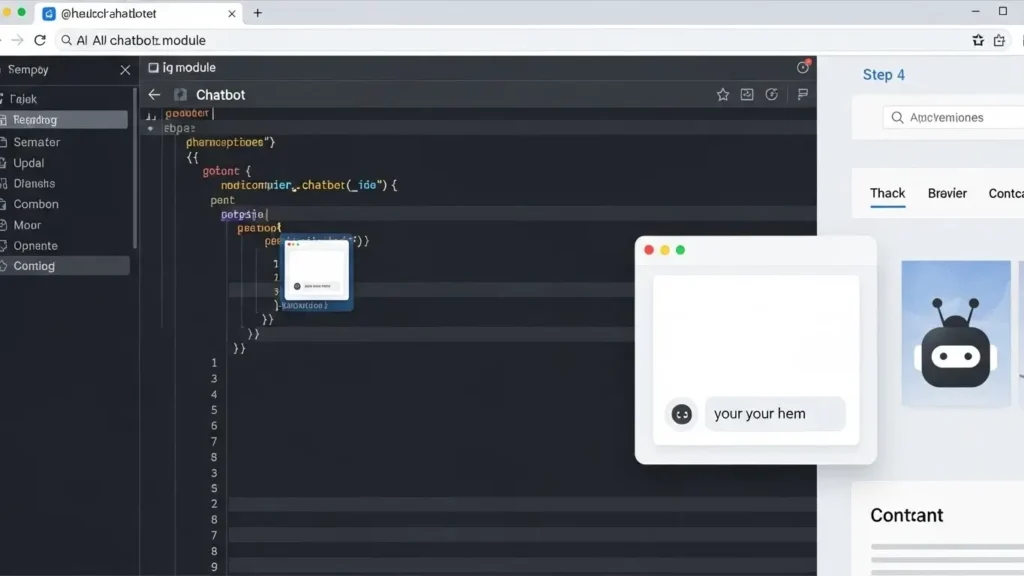Click the emoji smiley in the chat widget
This screenshot has height=576, width=1024.
tap(680, 413)
